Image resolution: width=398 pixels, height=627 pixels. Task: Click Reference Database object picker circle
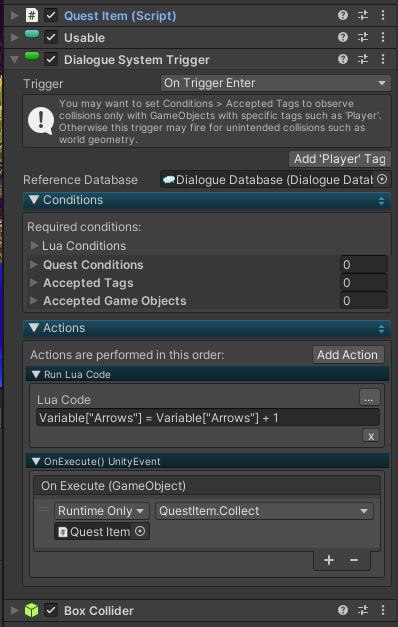382,180
